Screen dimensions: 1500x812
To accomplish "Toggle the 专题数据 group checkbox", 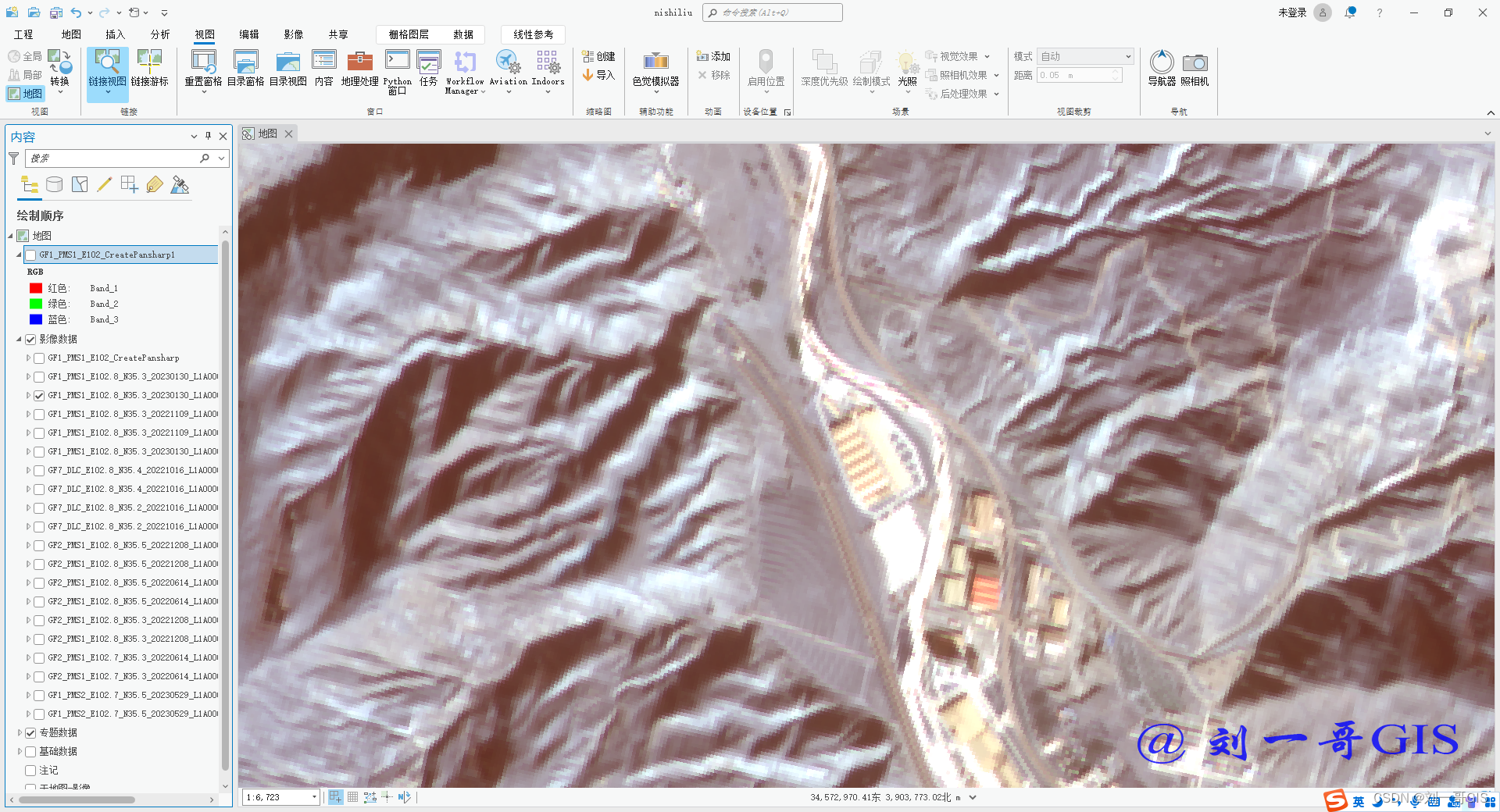I will coord(30,732).
